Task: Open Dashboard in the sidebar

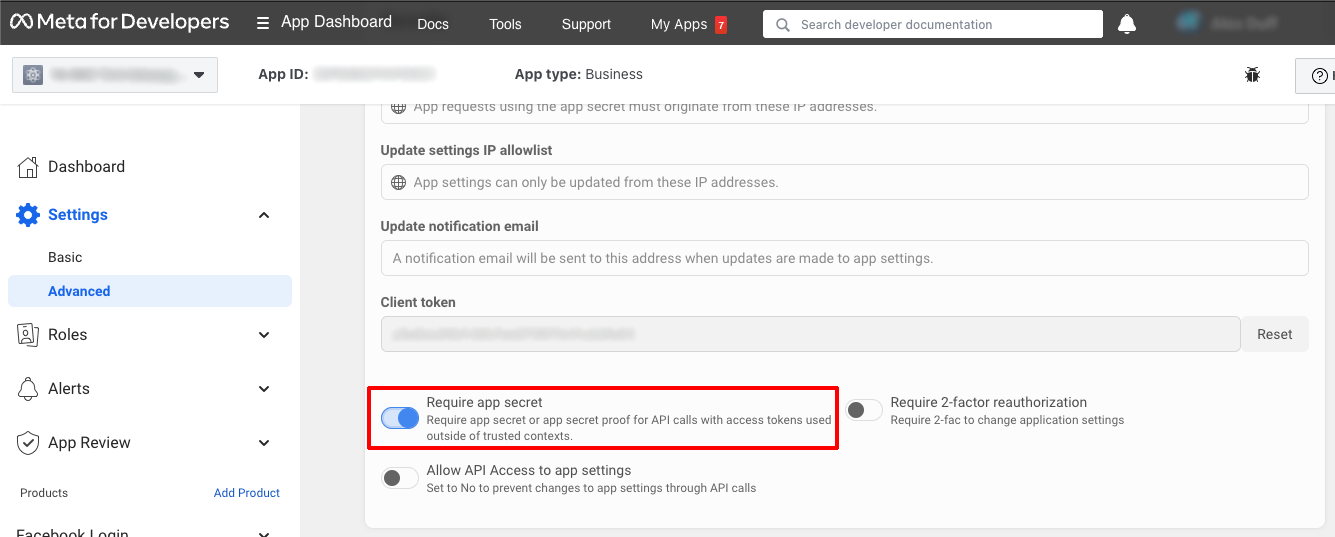Action: click(x=86, y=167)
